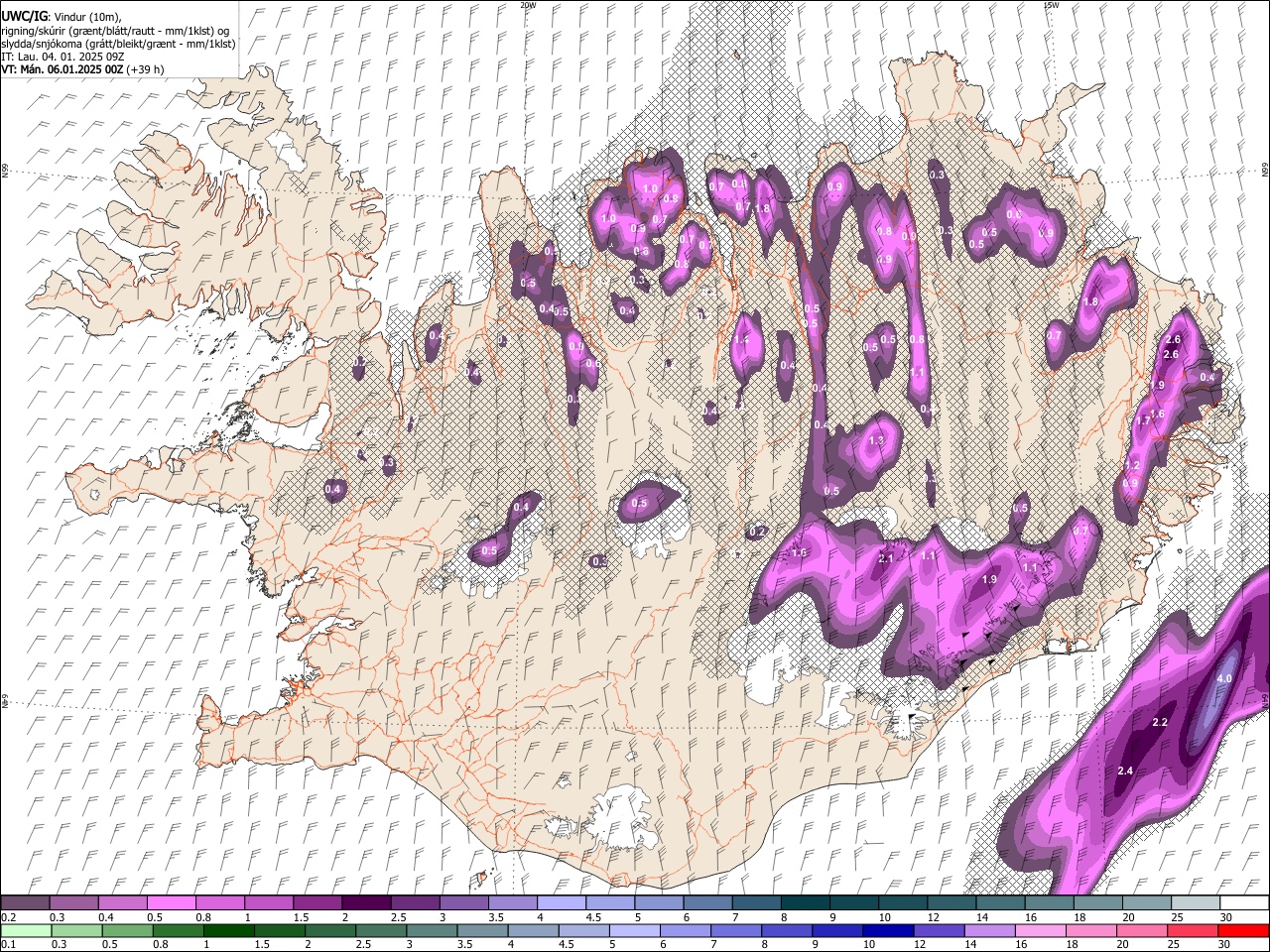Pick the grey-blue 3.5–4 rain legend swatch

point(484,930)
